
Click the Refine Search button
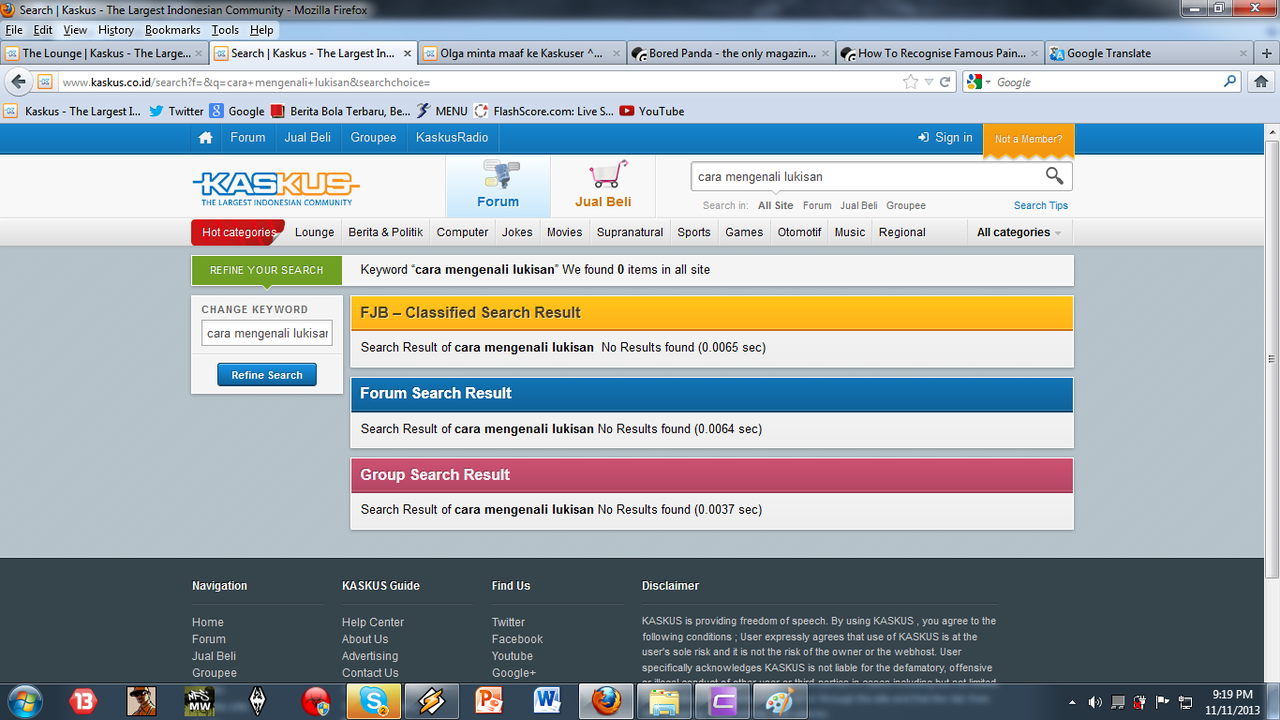coord(267,375)
